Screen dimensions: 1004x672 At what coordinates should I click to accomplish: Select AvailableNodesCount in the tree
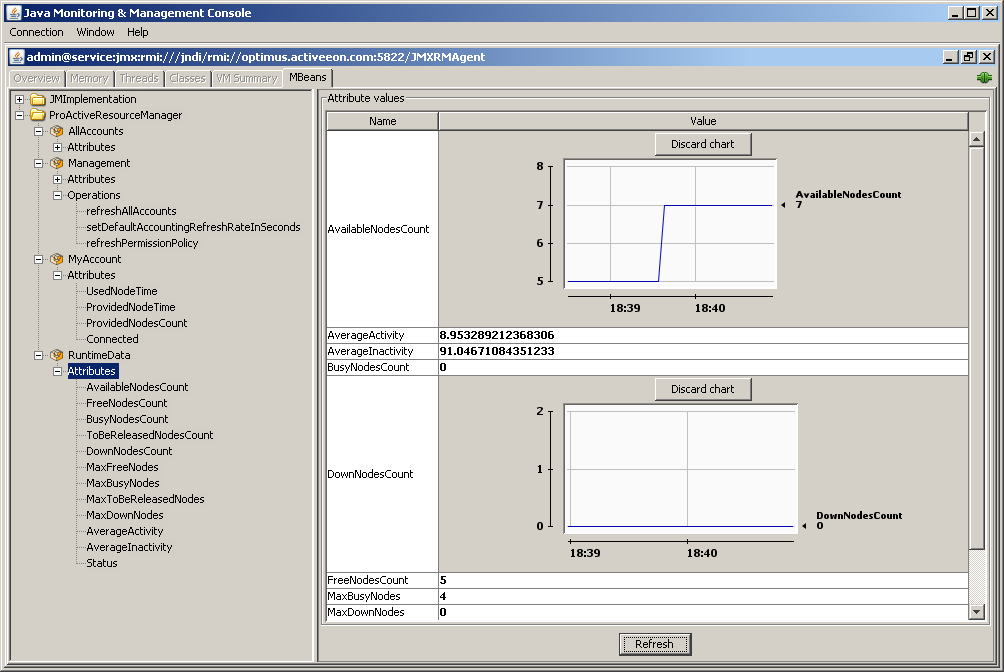137,388
